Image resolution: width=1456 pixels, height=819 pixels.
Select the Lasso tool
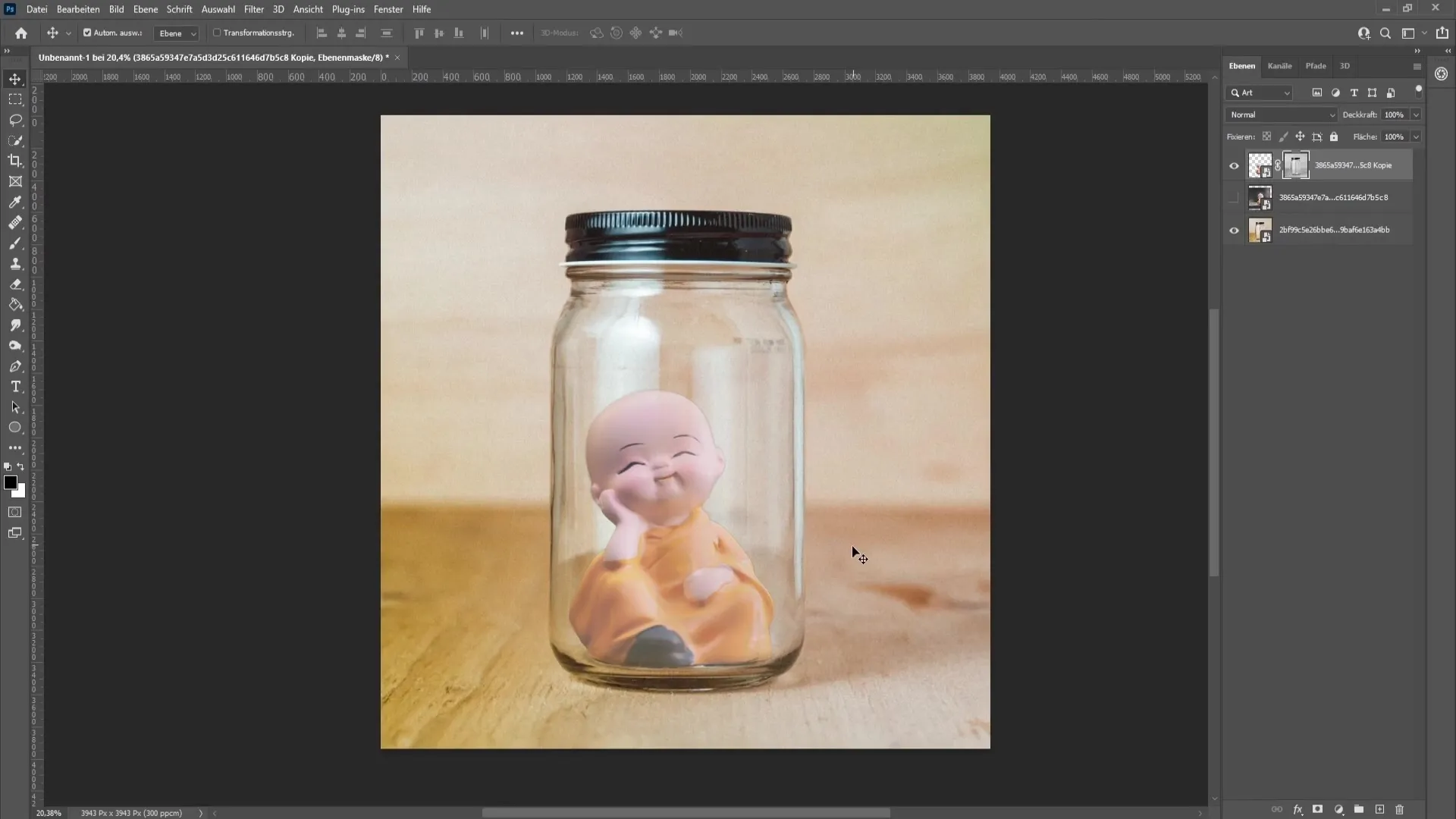point(15,119)
